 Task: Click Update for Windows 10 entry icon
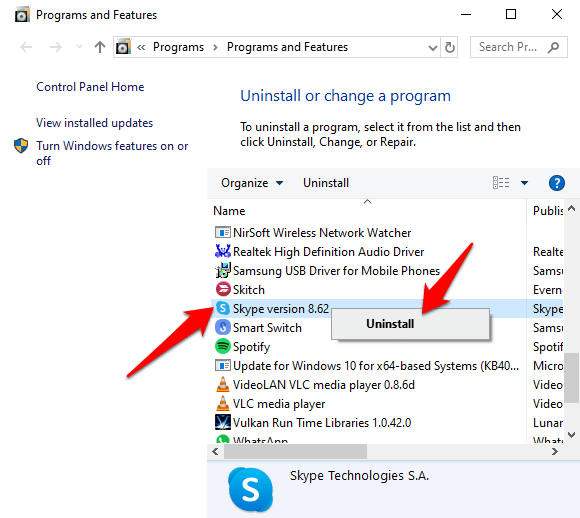[223, 366]
